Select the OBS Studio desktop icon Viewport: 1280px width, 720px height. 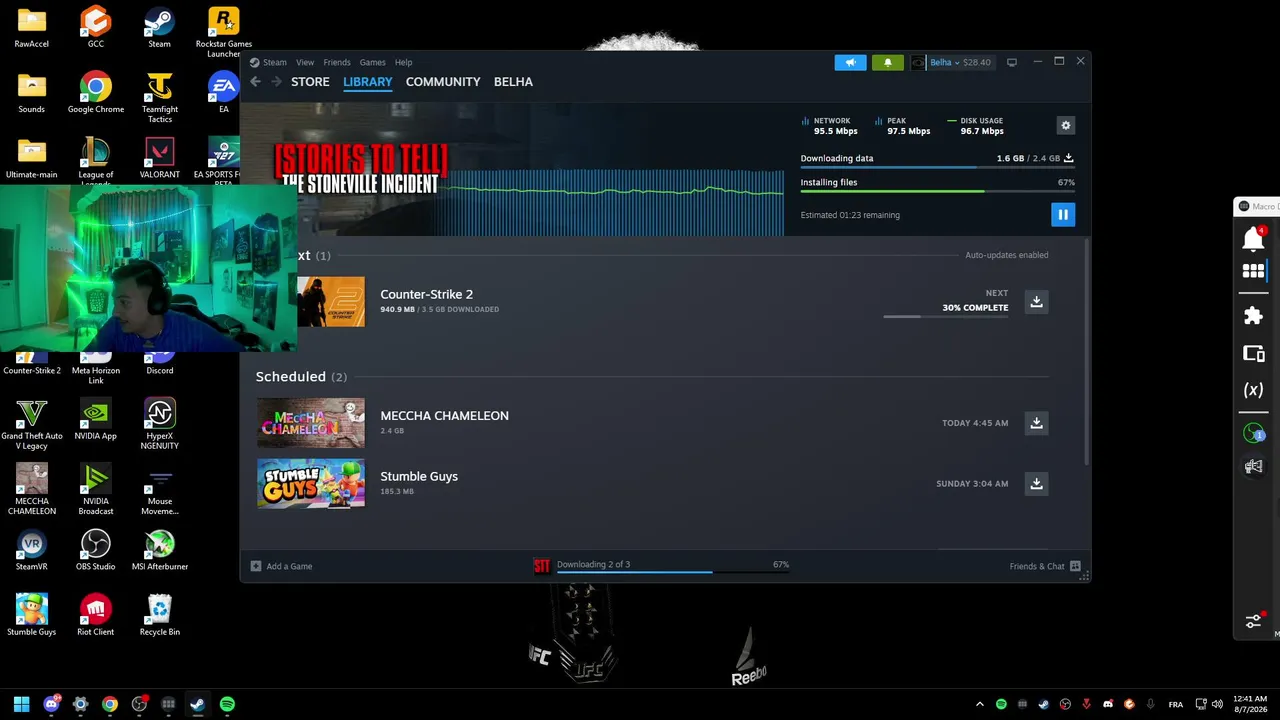[x=96, y=550]
